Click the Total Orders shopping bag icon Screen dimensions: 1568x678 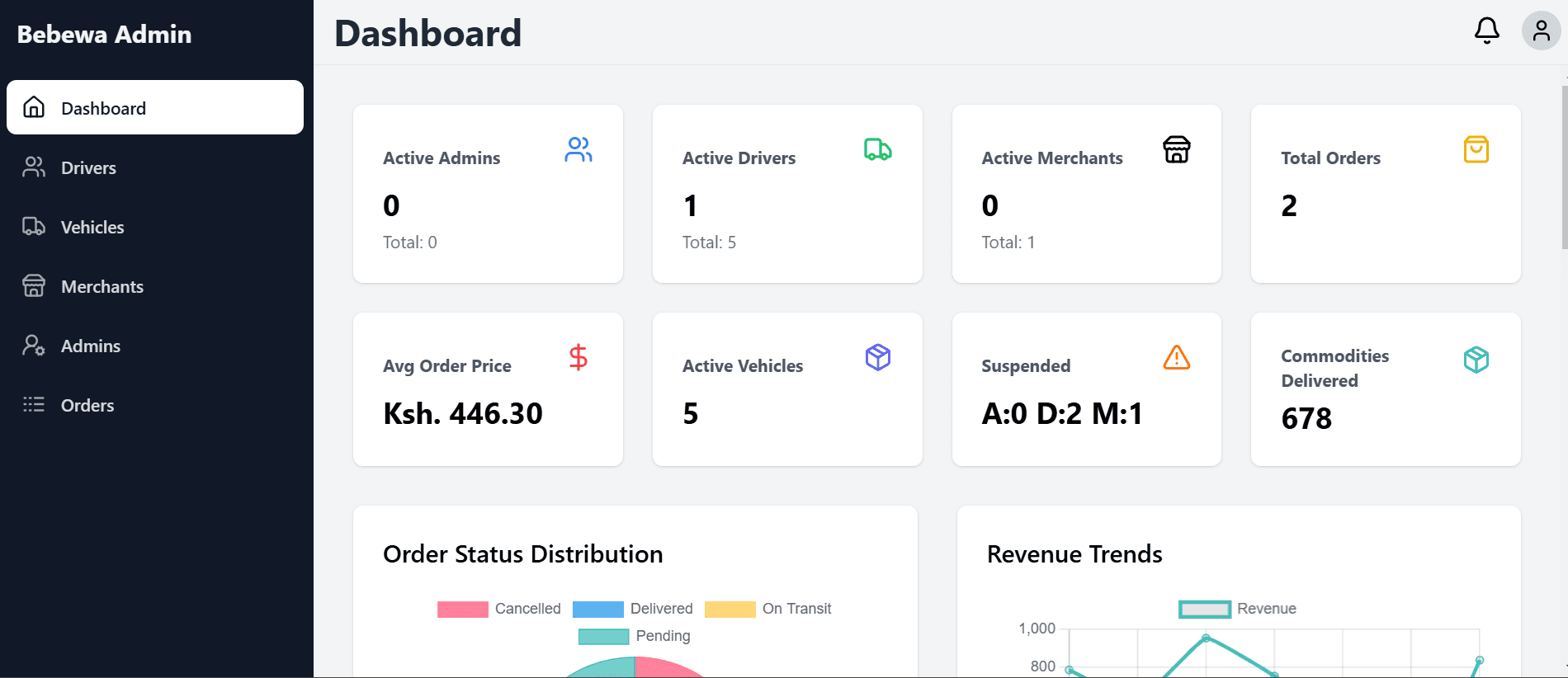[x=1476, y=149]
